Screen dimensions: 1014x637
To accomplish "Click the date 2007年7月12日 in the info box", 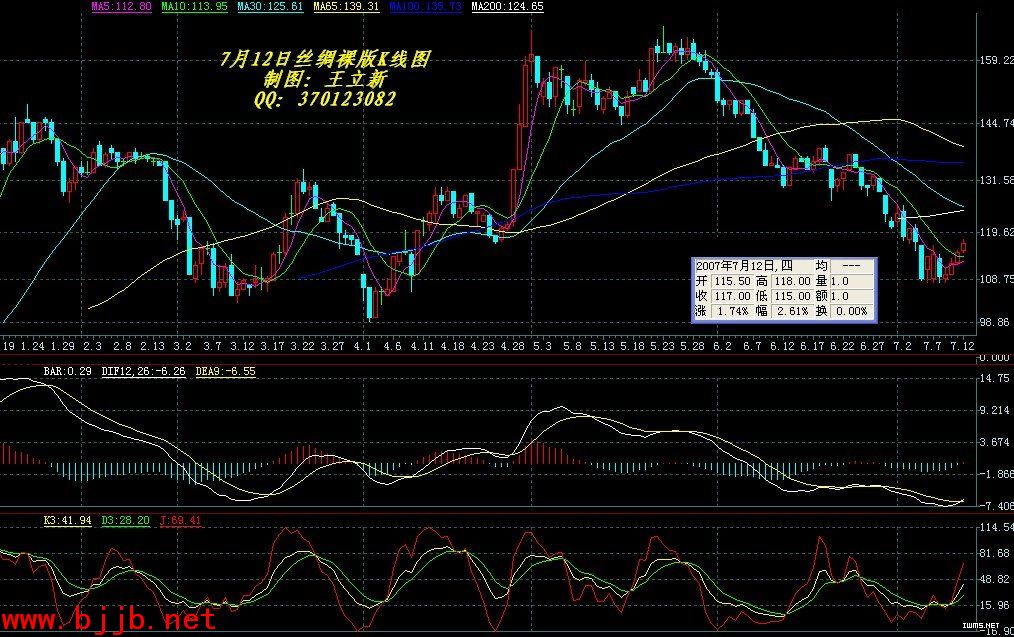I will point(735,266).
